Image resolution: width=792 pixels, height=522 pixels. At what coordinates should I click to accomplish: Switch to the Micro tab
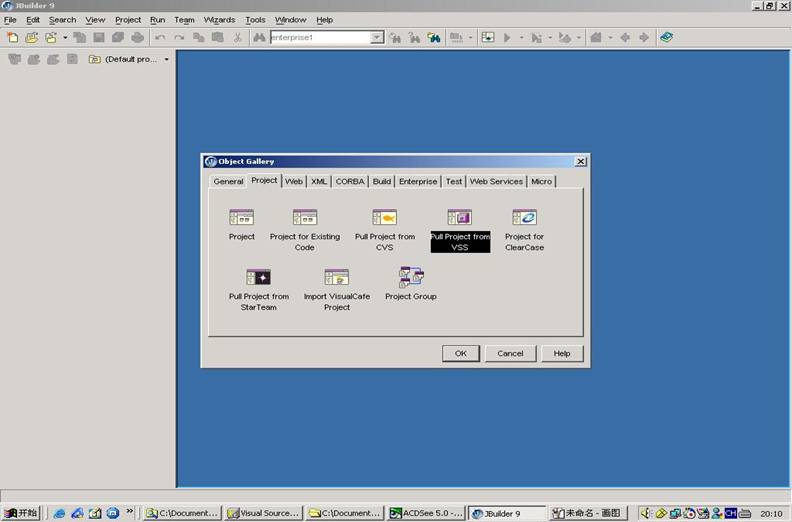tap(541, 181)
